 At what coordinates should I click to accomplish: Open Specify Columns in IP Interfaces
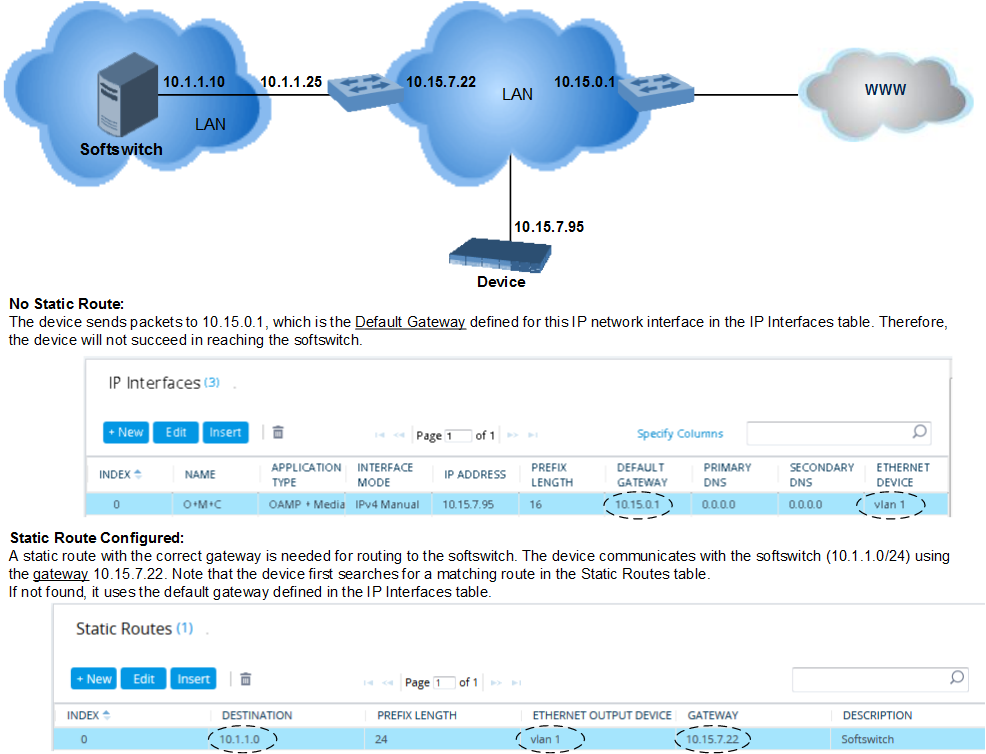click(x=680, y=433)
